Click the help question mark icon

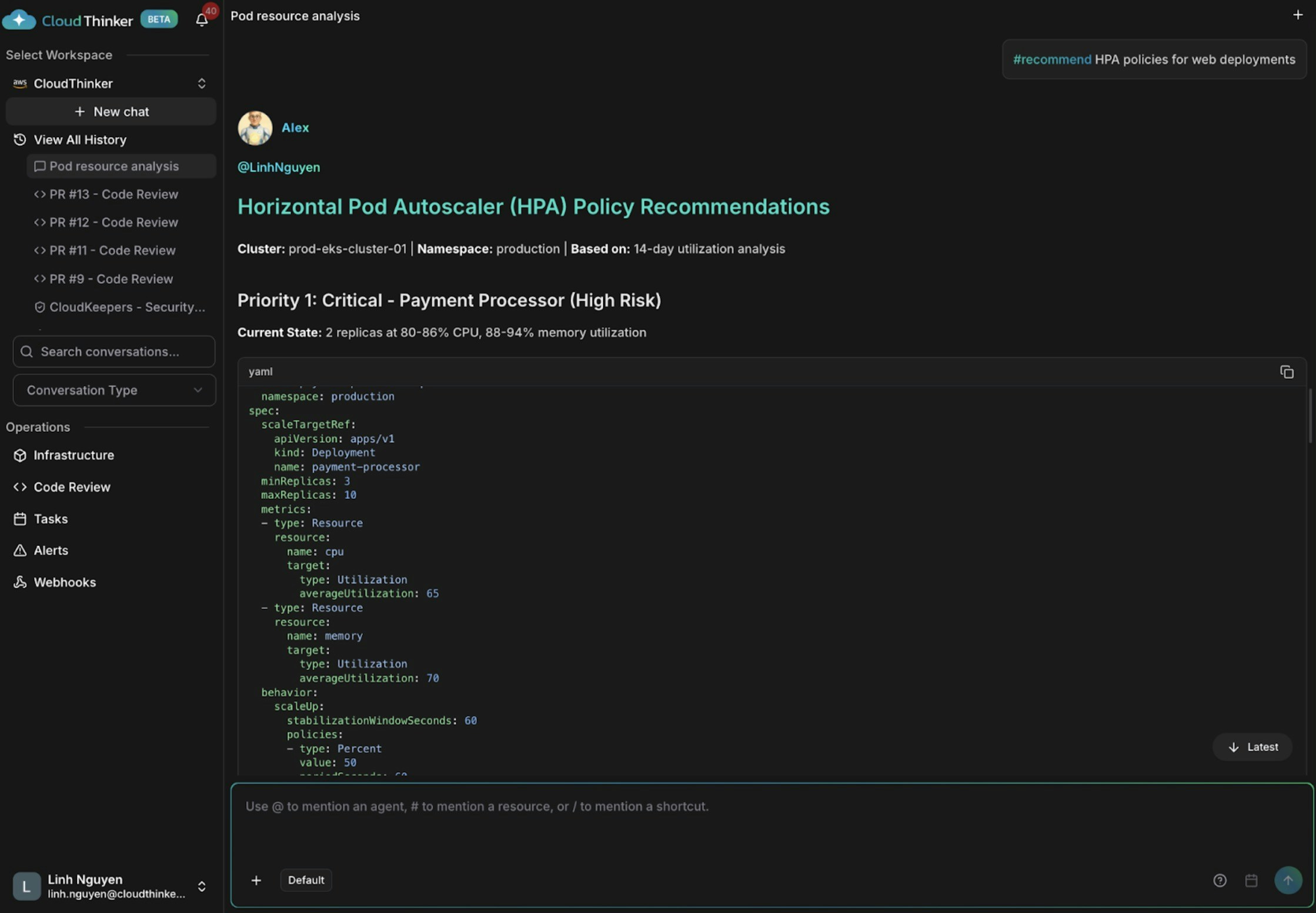pyautogui.click(x=1220, y=880)
